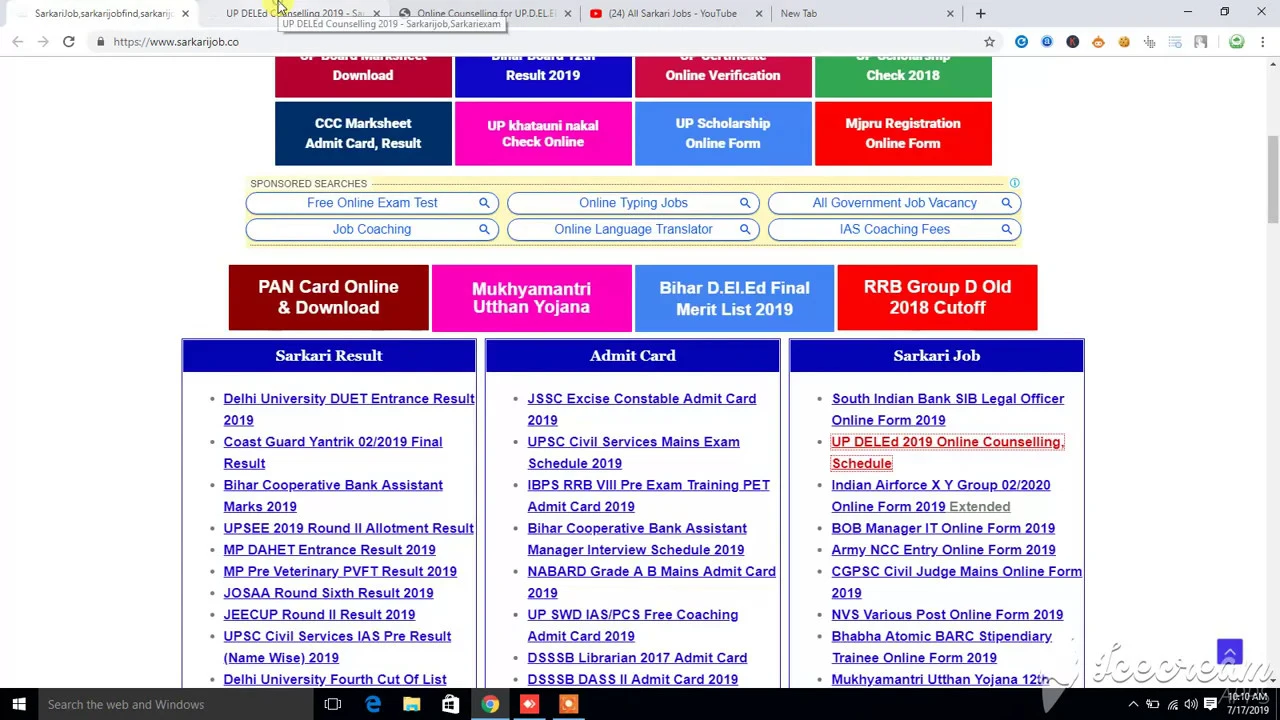Click search icon next to Online Typing Jobs
The height and width of the screenshot is (720, 1280).
(745, 203)
